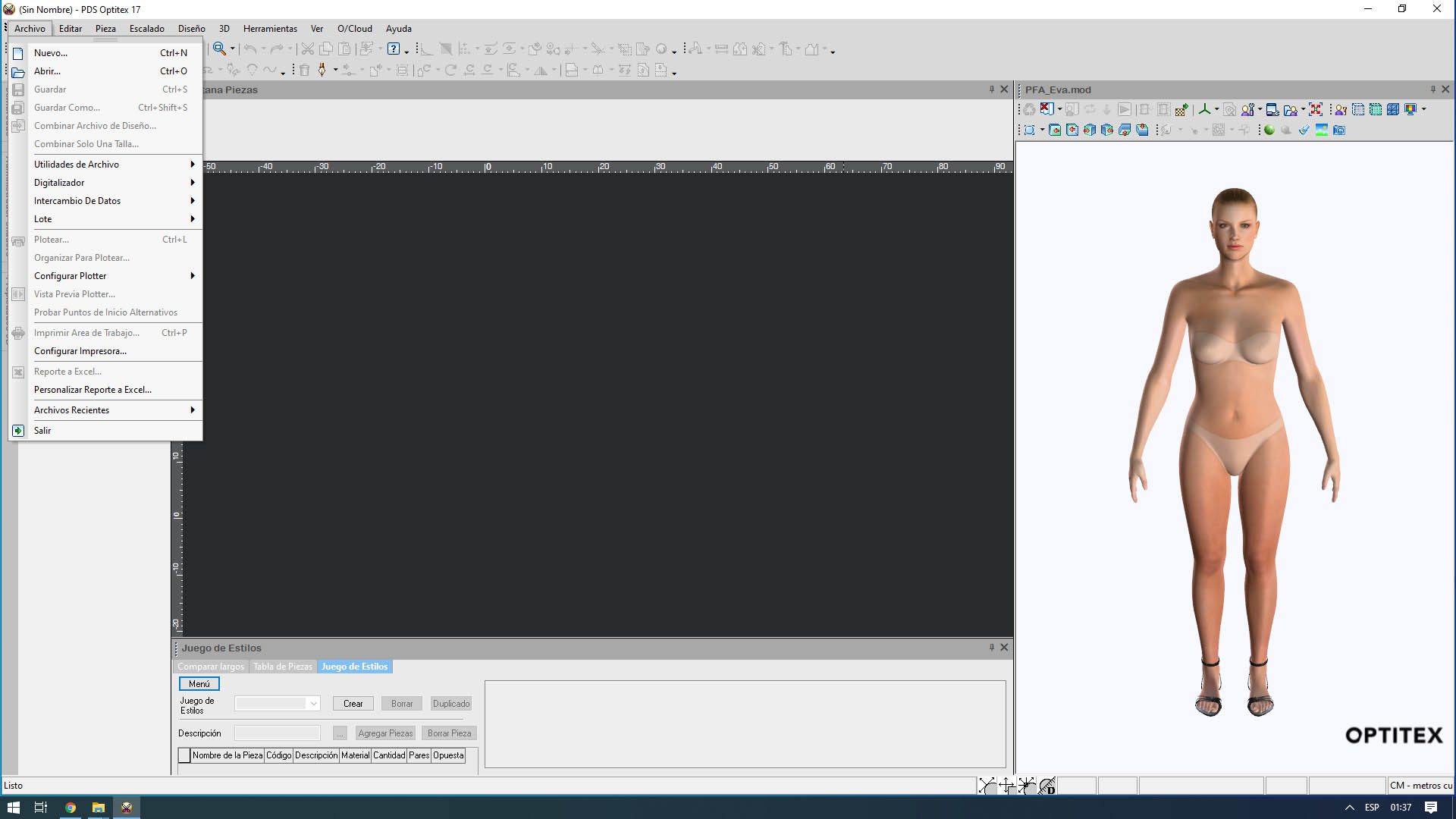Viewport: 1456px width, 819px height.
Task: Click the 3D axis gizmo icon
Action: 1204,109
